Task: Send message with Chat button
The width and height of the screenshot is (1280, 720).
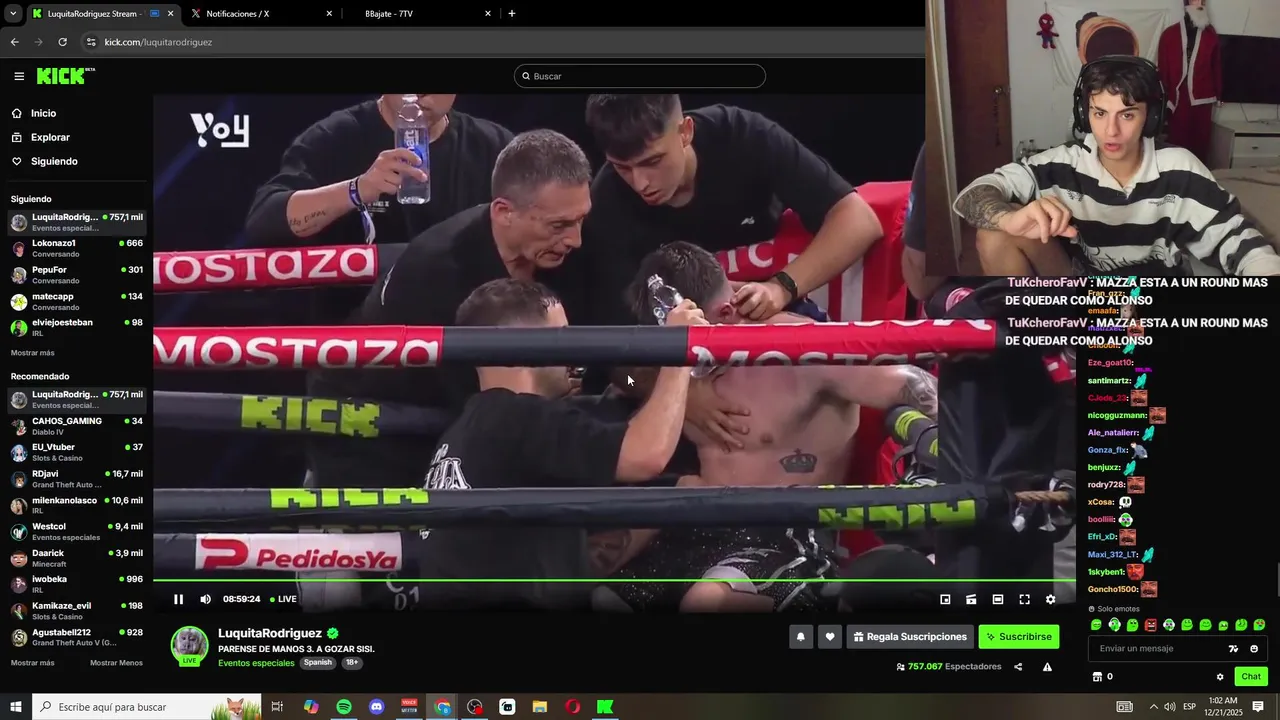Action: [x=1251, y=677]
